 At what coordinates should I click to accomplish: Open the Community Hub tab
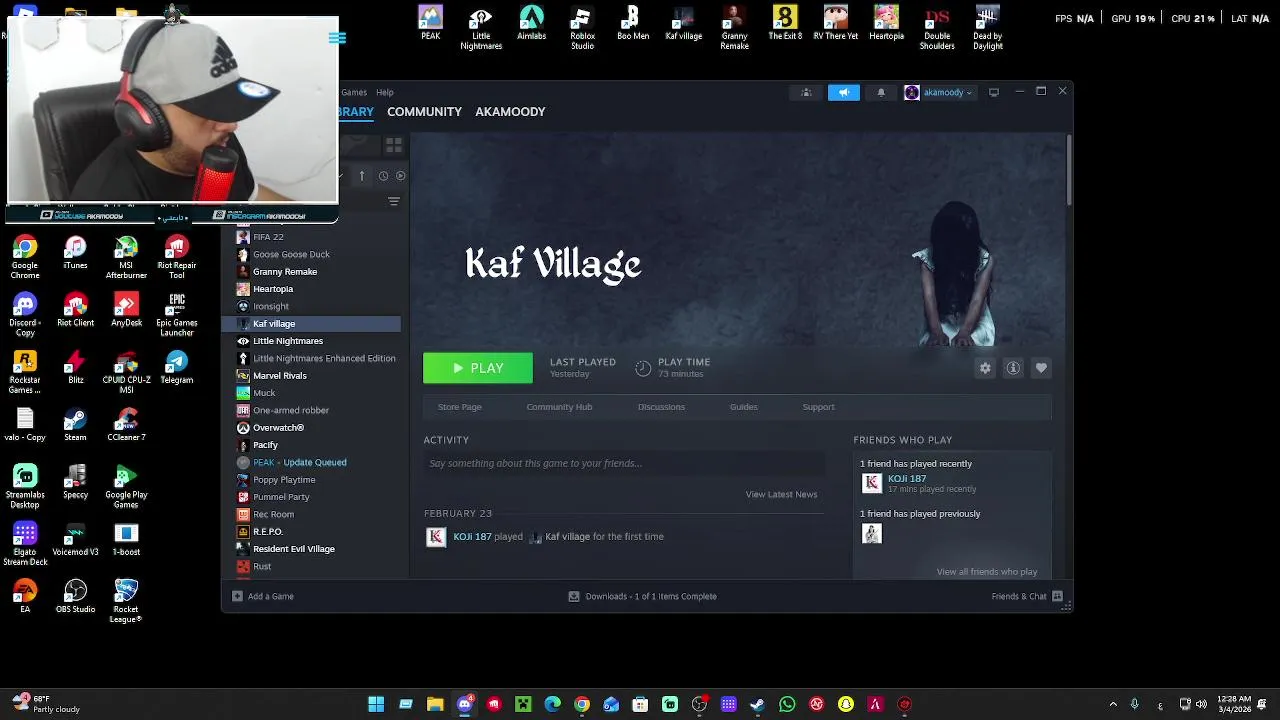tap(559, 407)
